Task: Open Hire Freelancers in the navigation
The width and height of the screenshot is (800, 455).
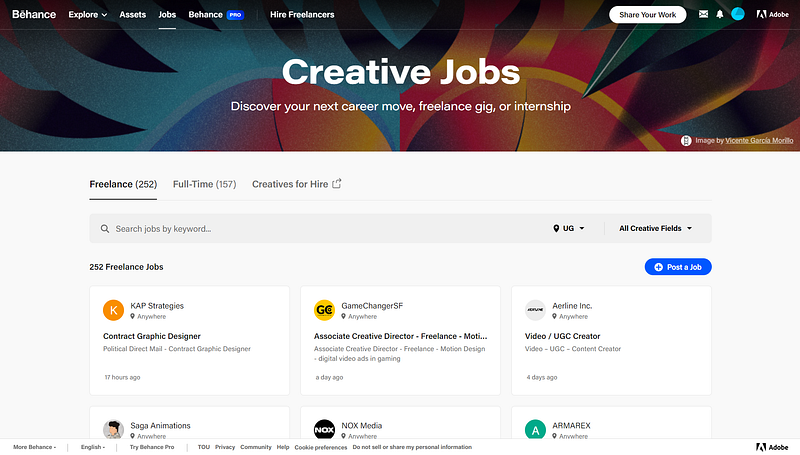Action: tap(302, 15)
